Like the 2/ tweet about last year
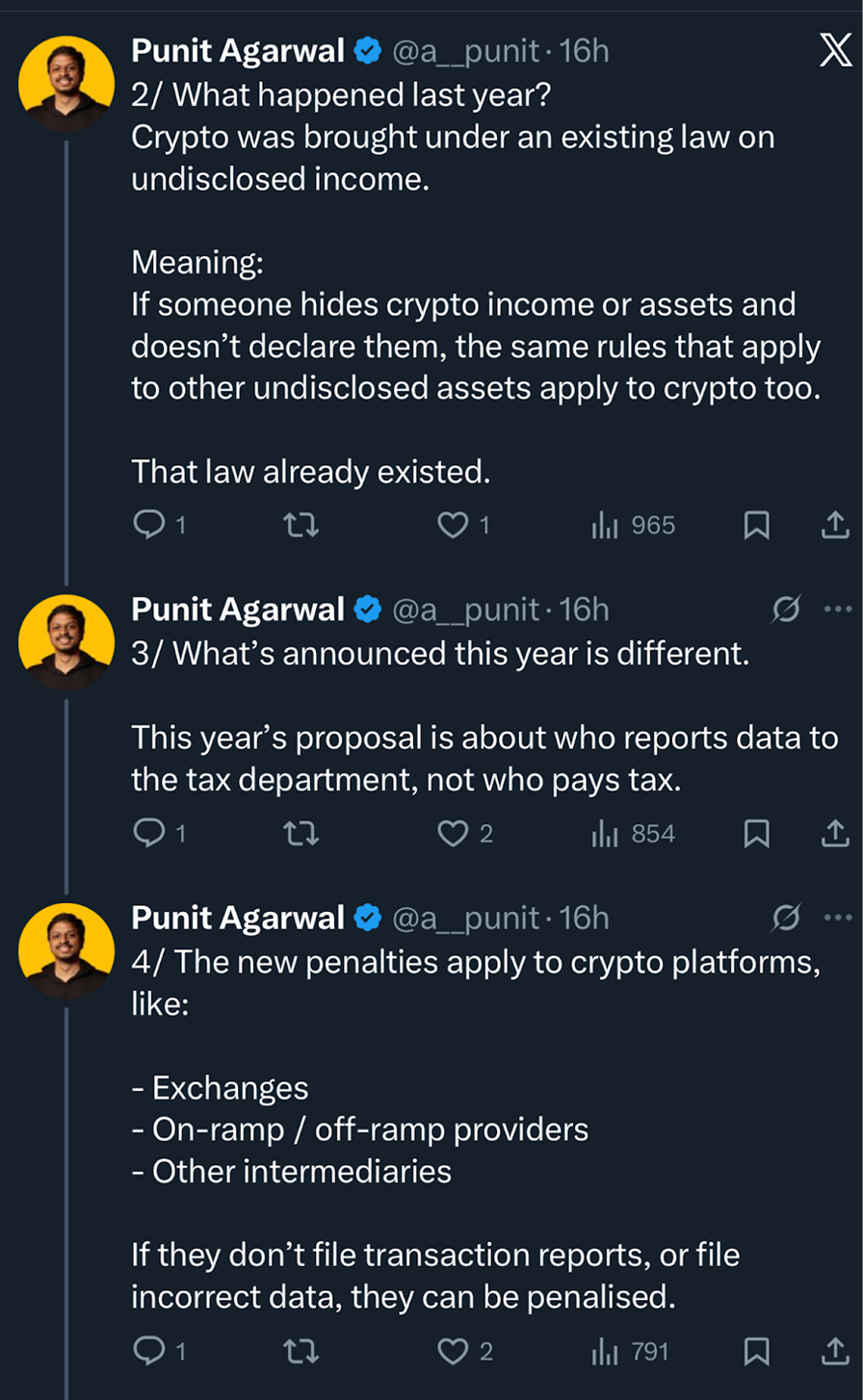 tap(453, 525)
